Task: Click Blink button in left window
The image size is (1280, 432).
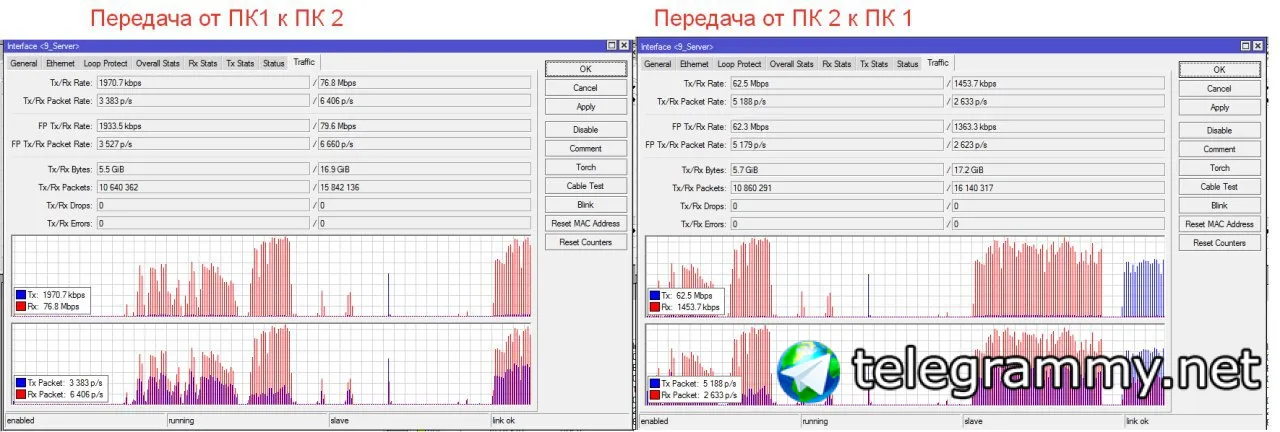Action: point(586,205)
